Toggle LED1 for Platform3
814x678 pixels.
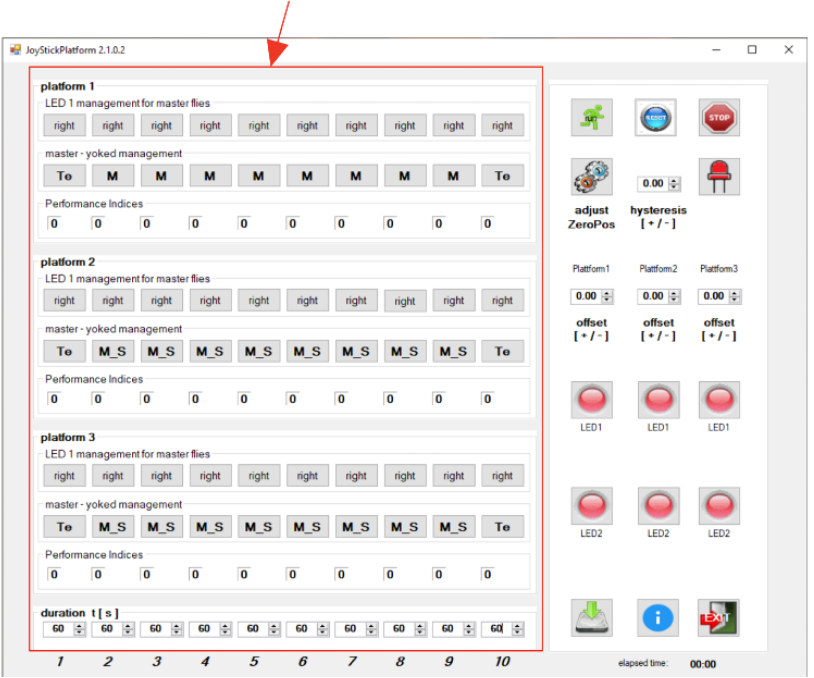click(x=718, y=399)
